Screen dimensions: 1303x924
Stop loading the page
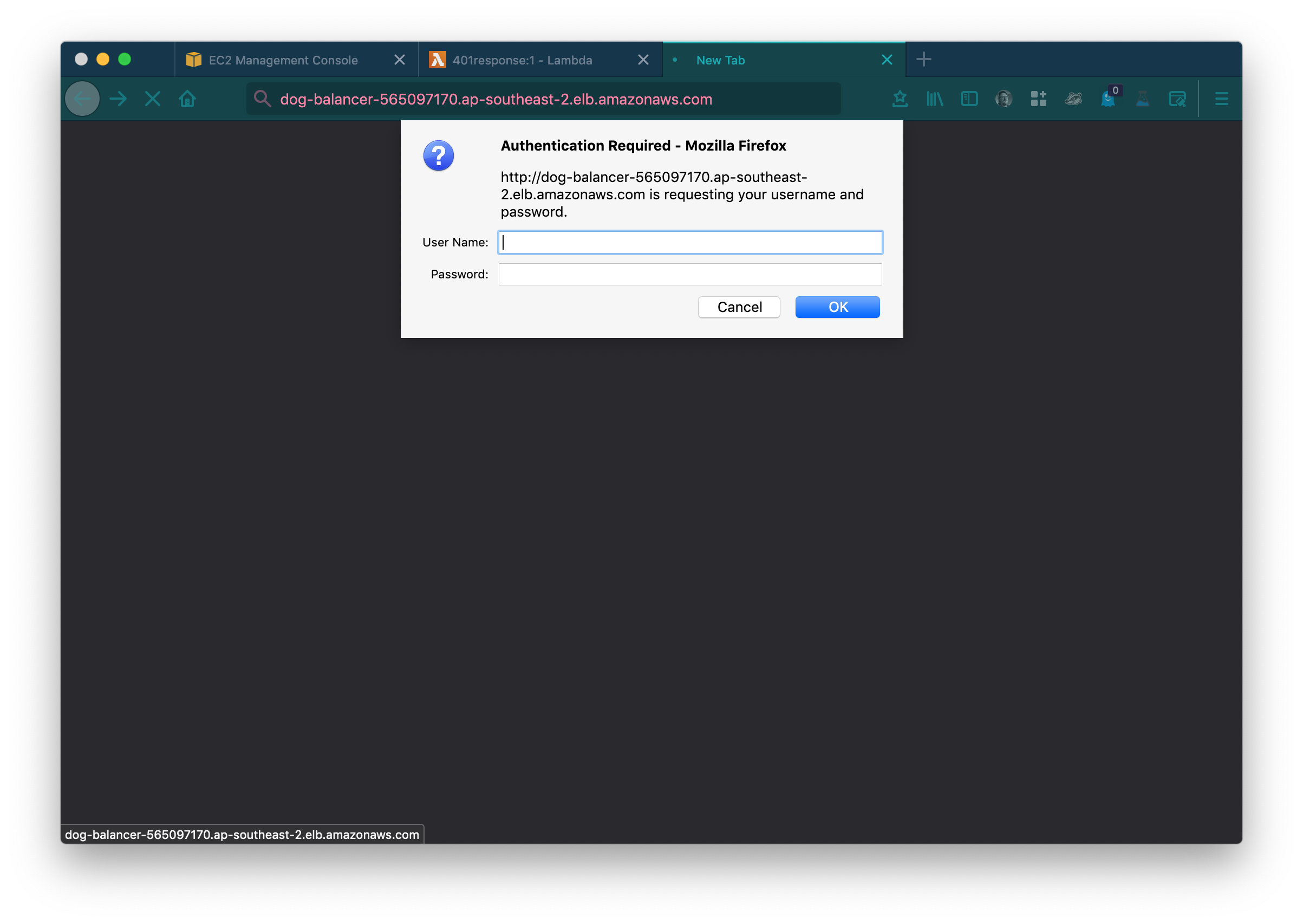click(x=152, y=99)
